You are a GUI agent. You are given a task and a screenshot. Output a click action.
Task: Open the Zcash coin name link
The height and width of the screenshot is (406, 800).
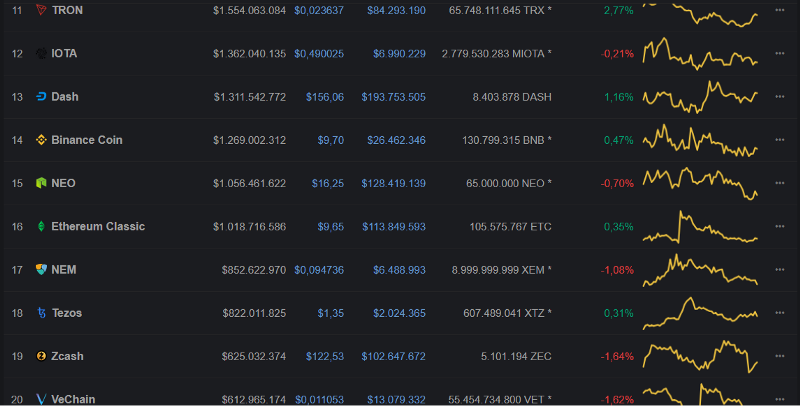click(x=67, y=356)
